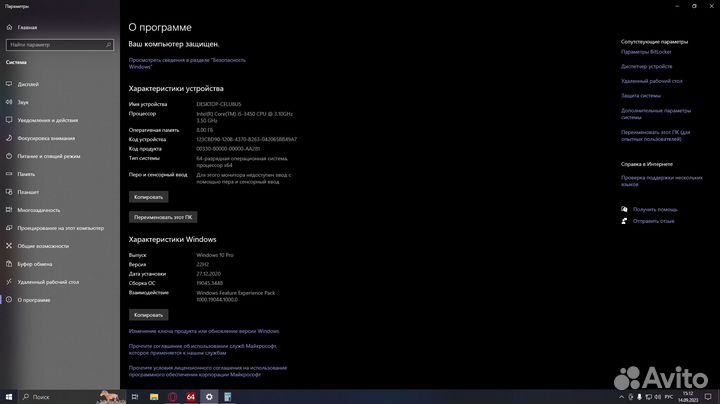Copy Windows specifications with lower Копировать button

148,315
